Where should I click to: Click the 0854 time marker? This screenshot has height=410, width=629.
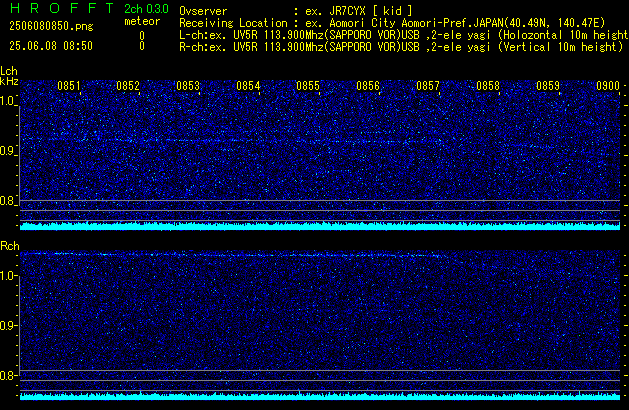coord(248,86)
